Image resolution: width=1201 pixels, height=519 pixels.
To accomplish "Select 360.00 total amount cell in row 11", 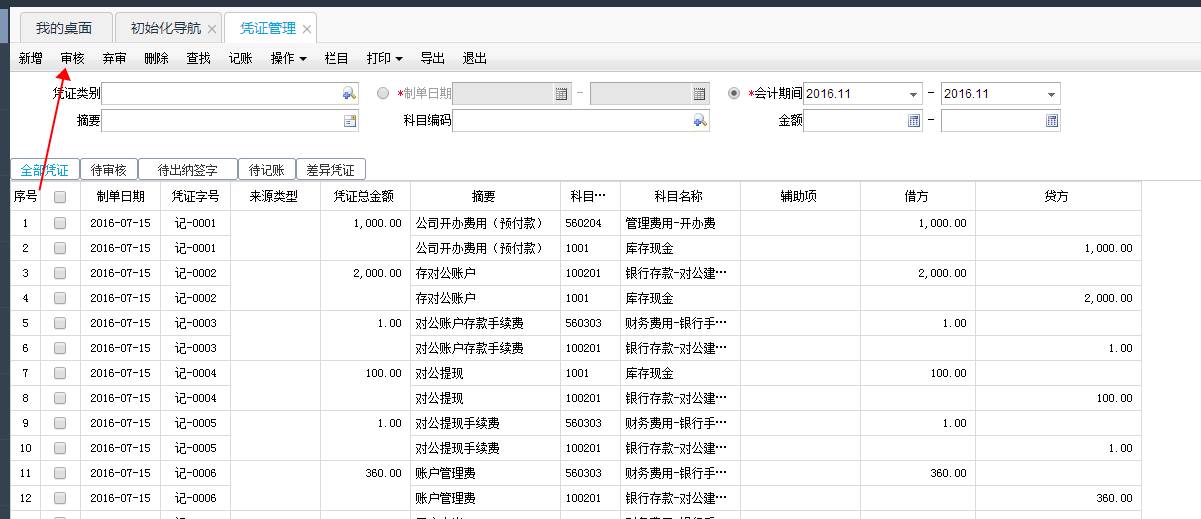I will coord(365,473).
